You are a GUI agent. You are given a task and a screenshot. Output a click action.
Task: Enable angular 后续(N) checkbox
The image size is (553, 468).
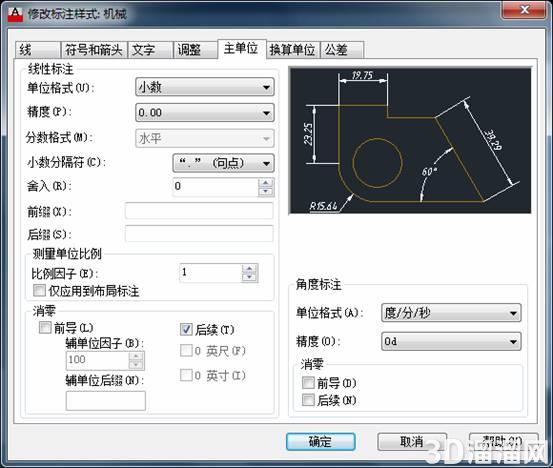pos(309,400)
